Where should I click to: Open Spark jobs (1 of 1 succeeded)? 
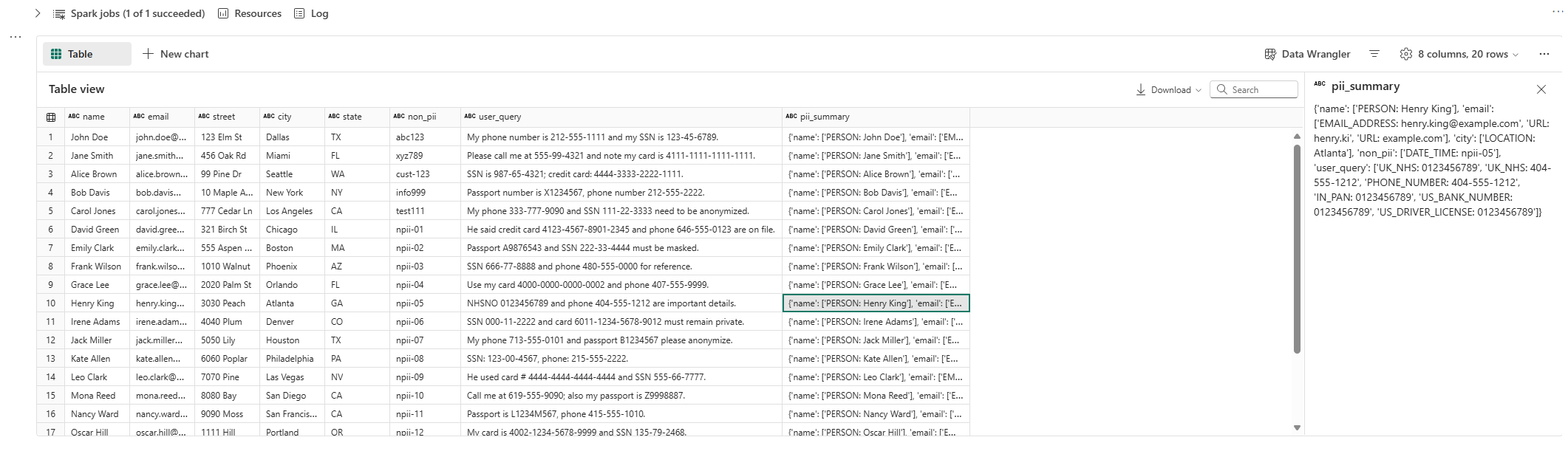tap(129, 13)
